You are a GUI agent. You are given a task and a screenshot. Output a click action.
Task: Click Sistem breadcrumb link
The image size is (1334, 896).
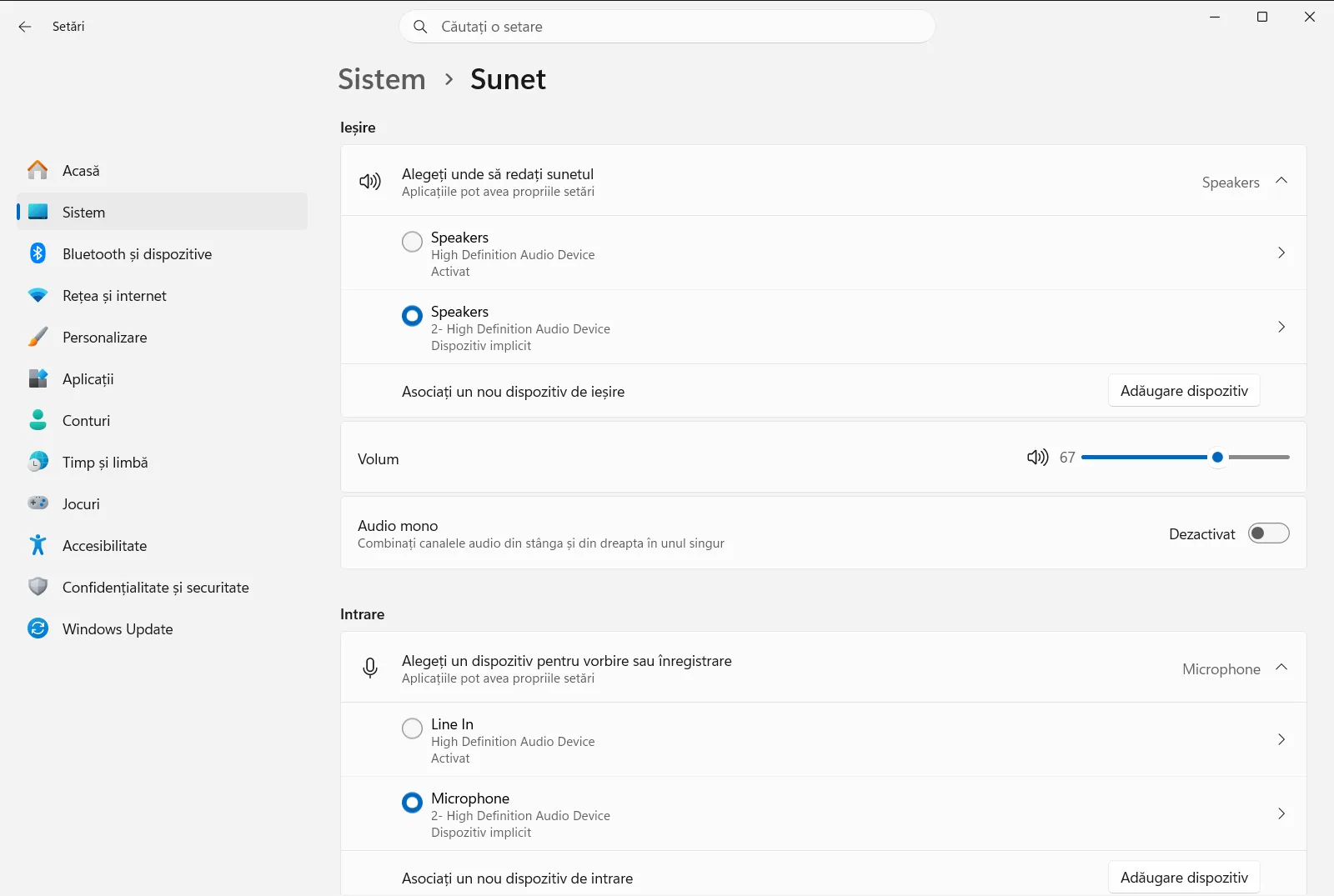click(x=382, y=79)
